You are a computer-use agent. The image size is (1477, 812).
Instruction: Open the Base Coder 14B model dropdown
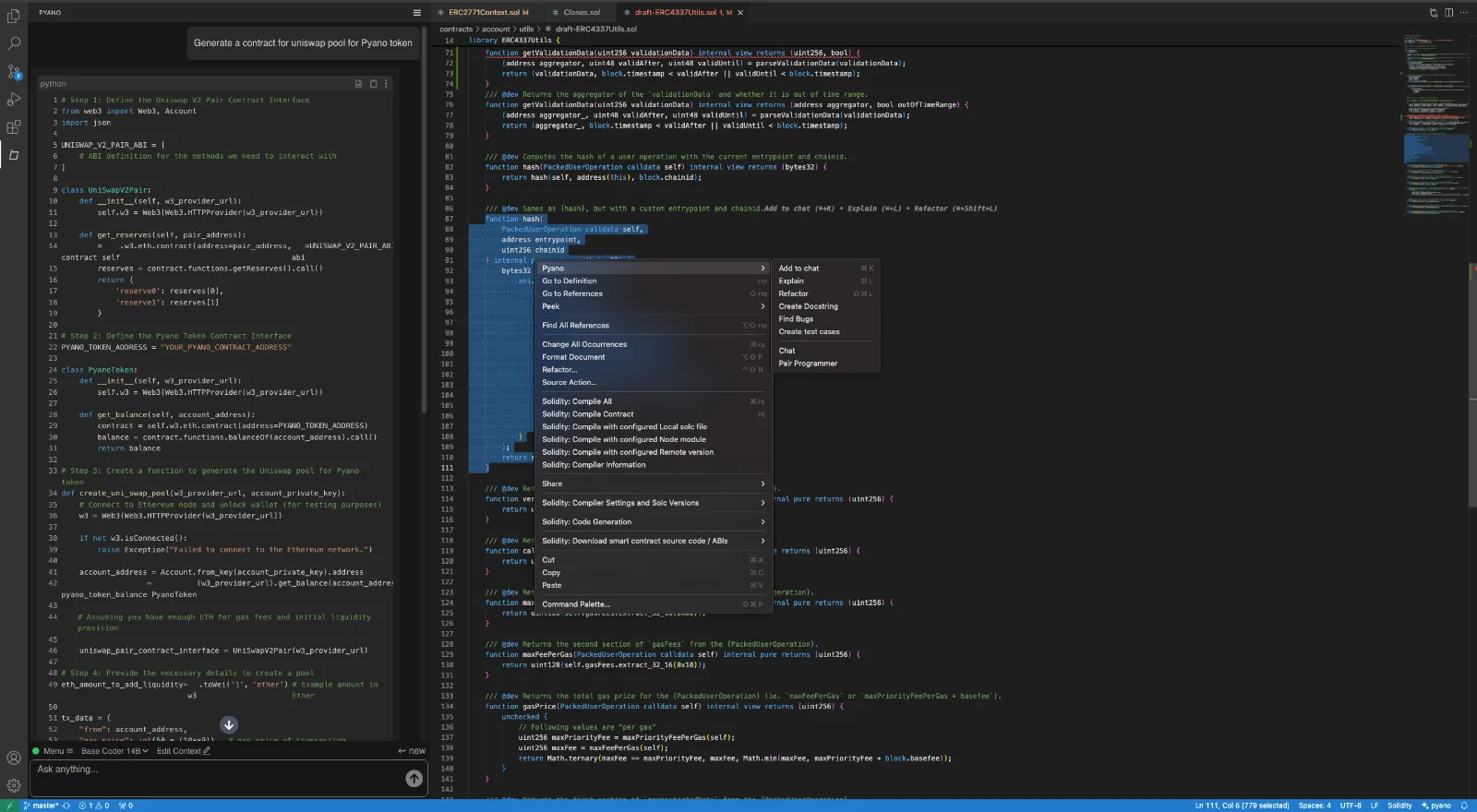[114, 751]
